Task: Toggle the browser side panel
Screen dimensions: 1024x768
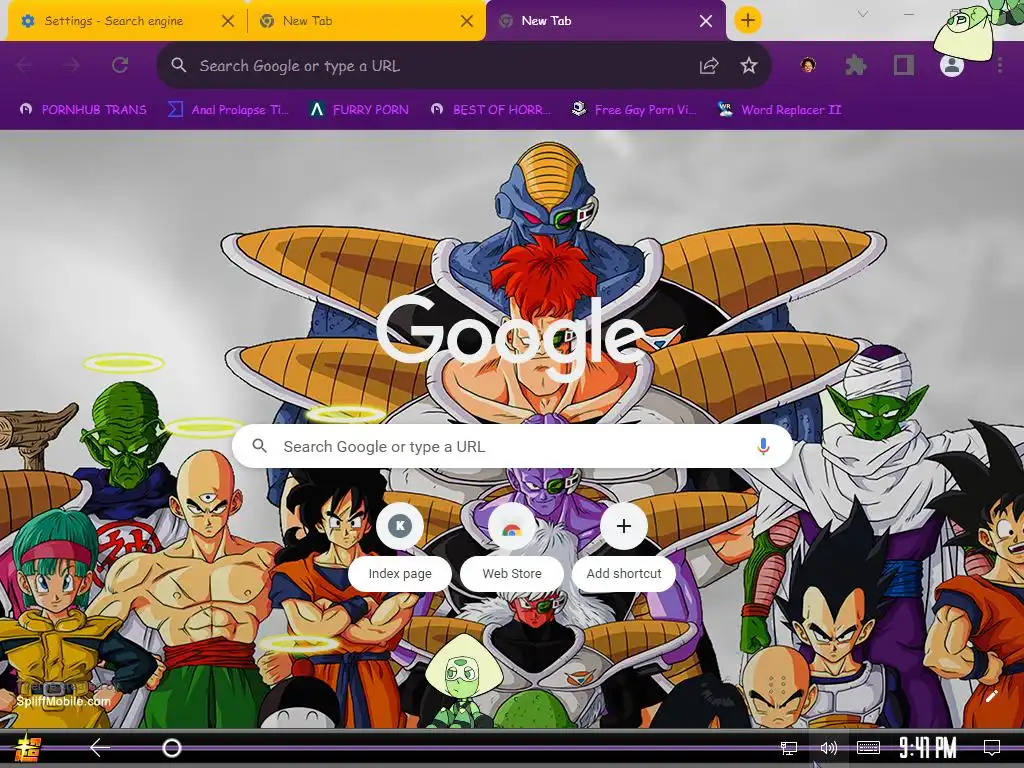Action: [x=904, y=65]
